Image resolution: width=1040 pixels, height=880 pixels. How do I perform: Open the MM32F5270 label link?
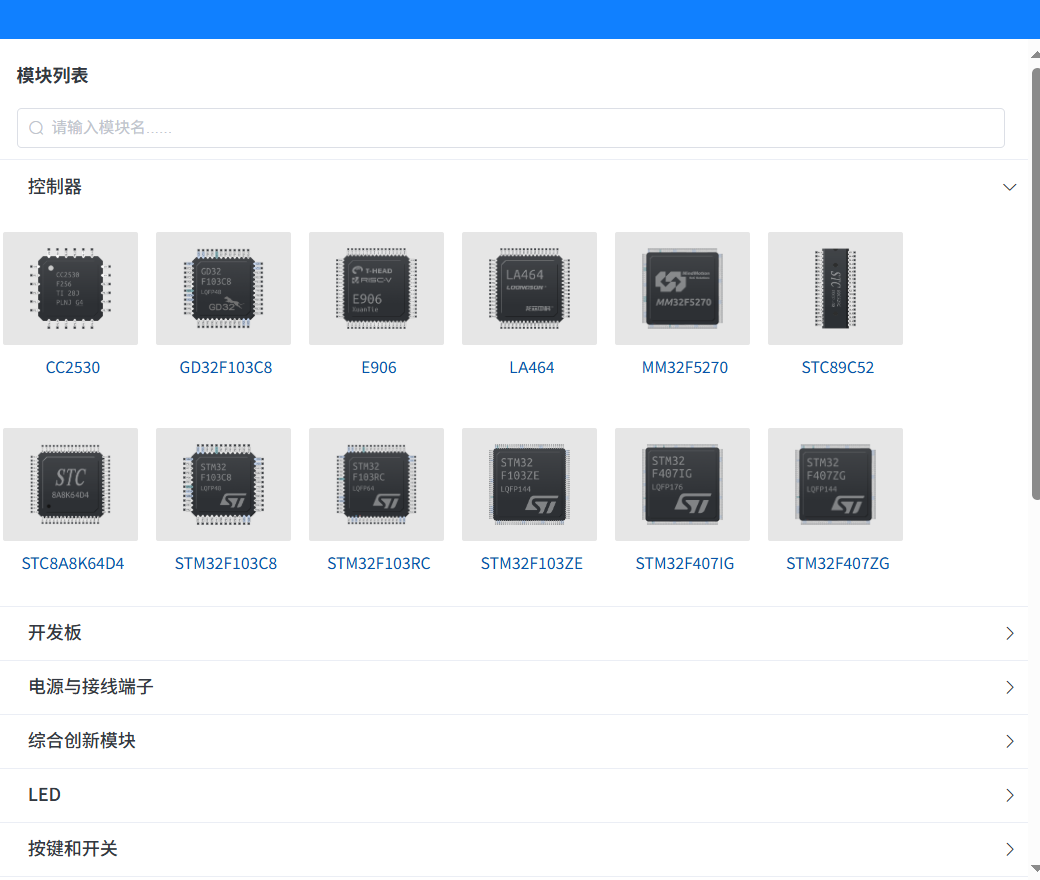(x=685, y=367)
